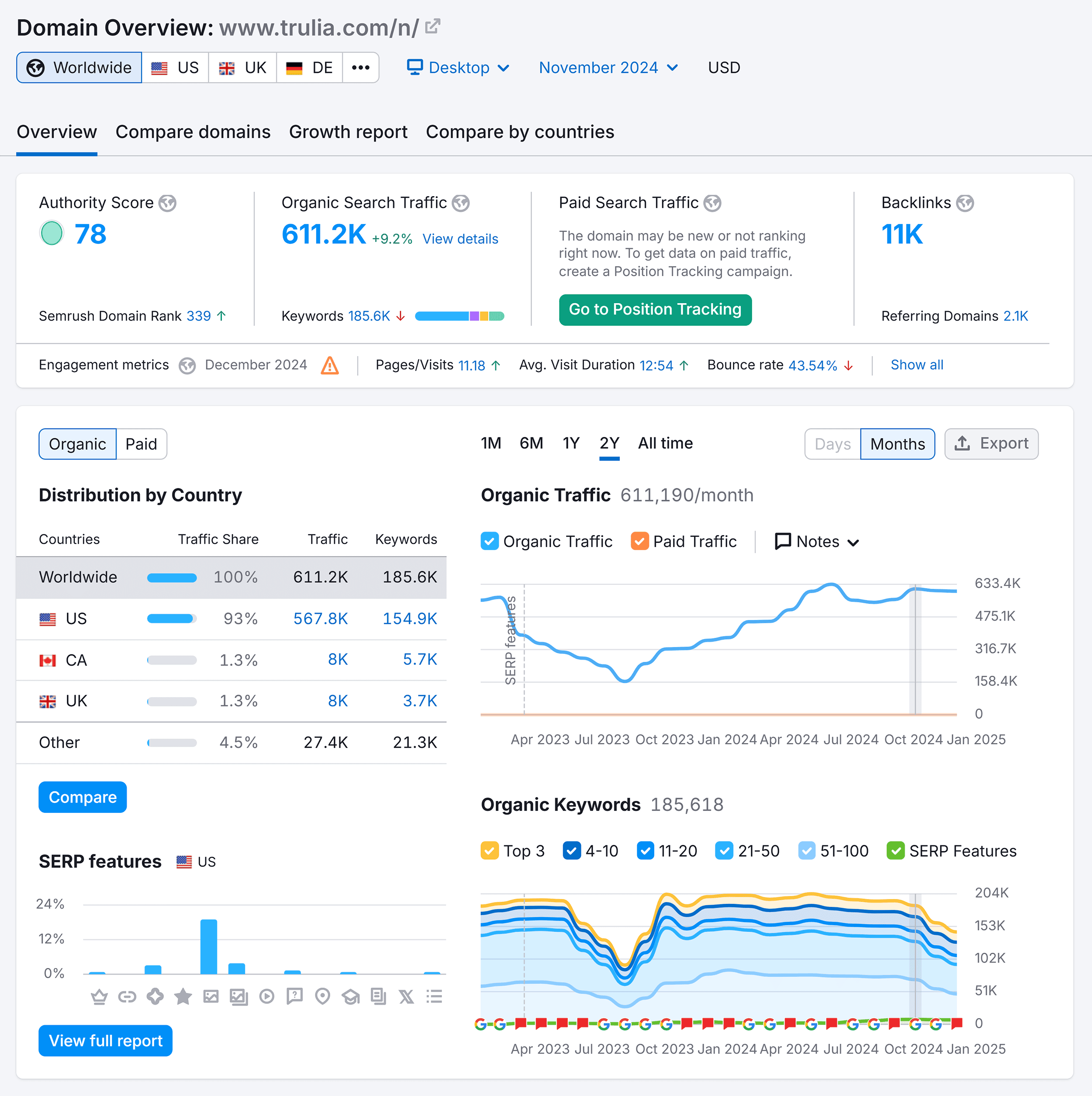Click the View details link
The width and height of the screenshot is (1092, 1096).
461,239
